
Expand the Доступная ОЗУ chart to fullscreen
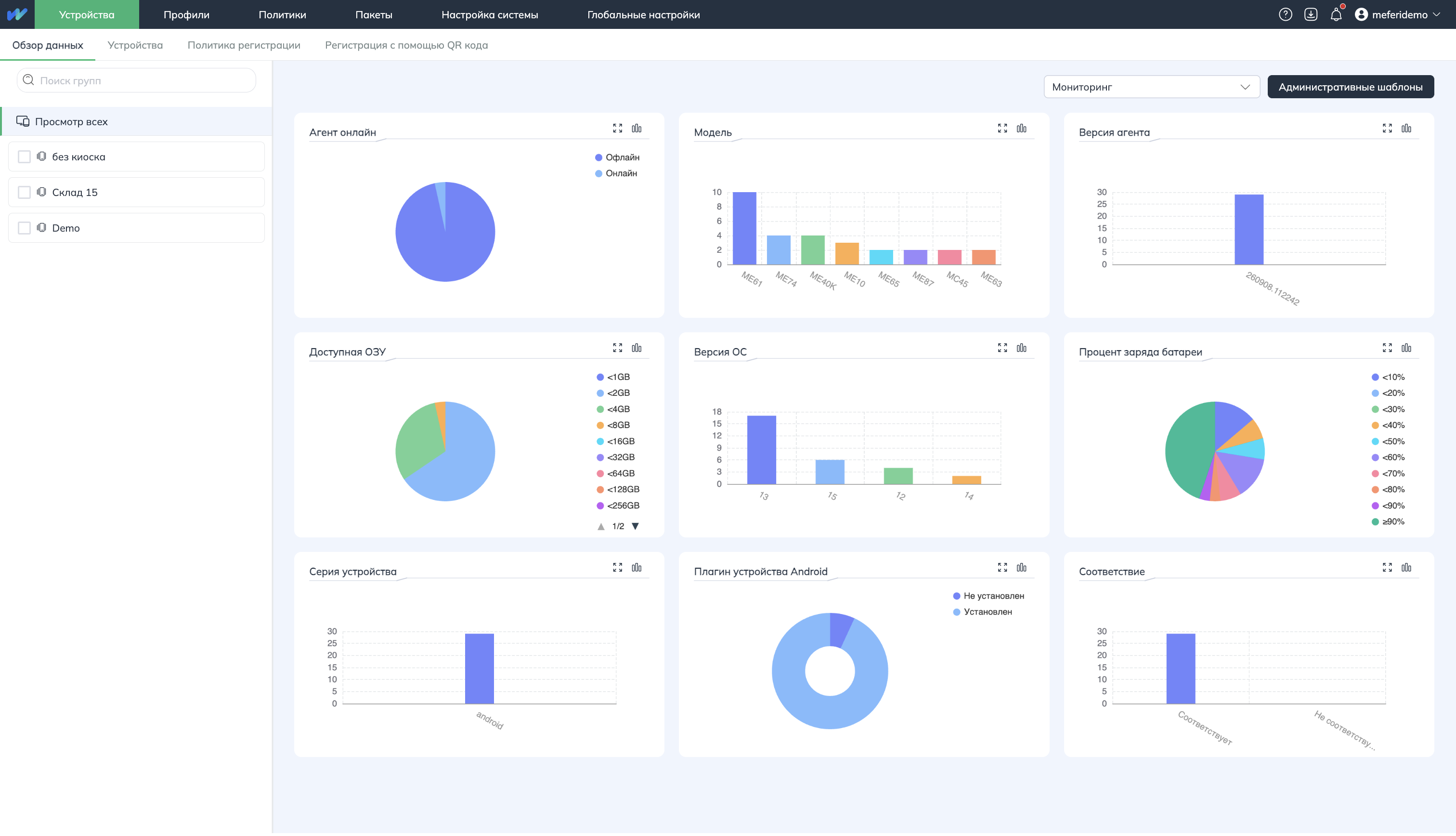click(x=618, y=348)
